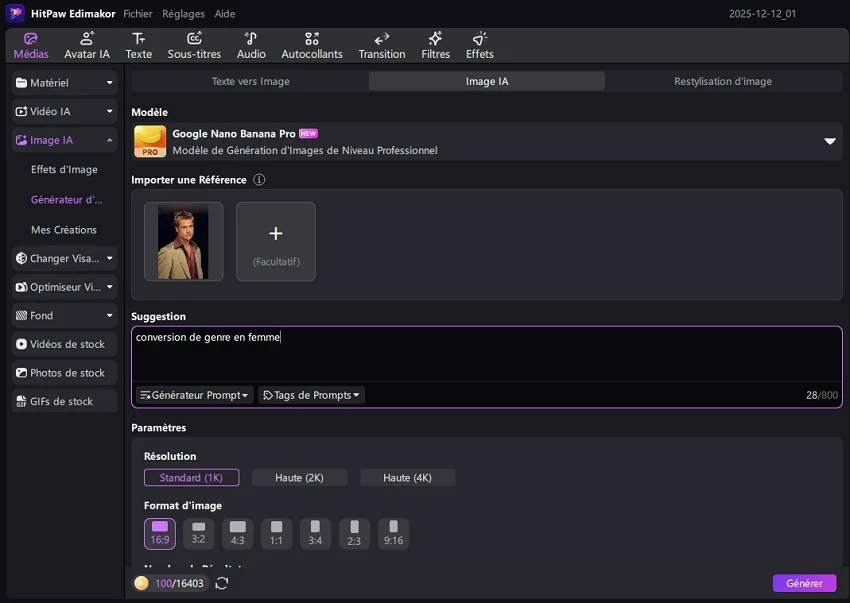Select the uploaded reference image thumbnail
The image size is (850, 603).
tap(183, 241)
